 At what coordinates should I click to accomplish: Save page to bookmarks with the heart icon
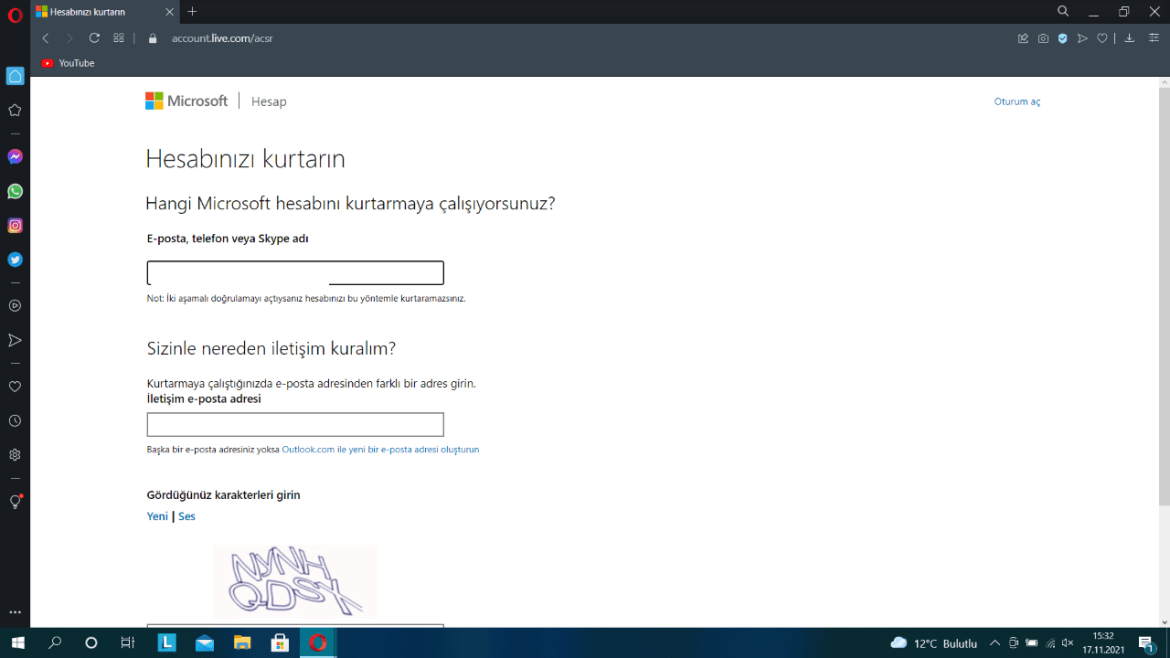pyautogui.click(x=1101, y=38)
